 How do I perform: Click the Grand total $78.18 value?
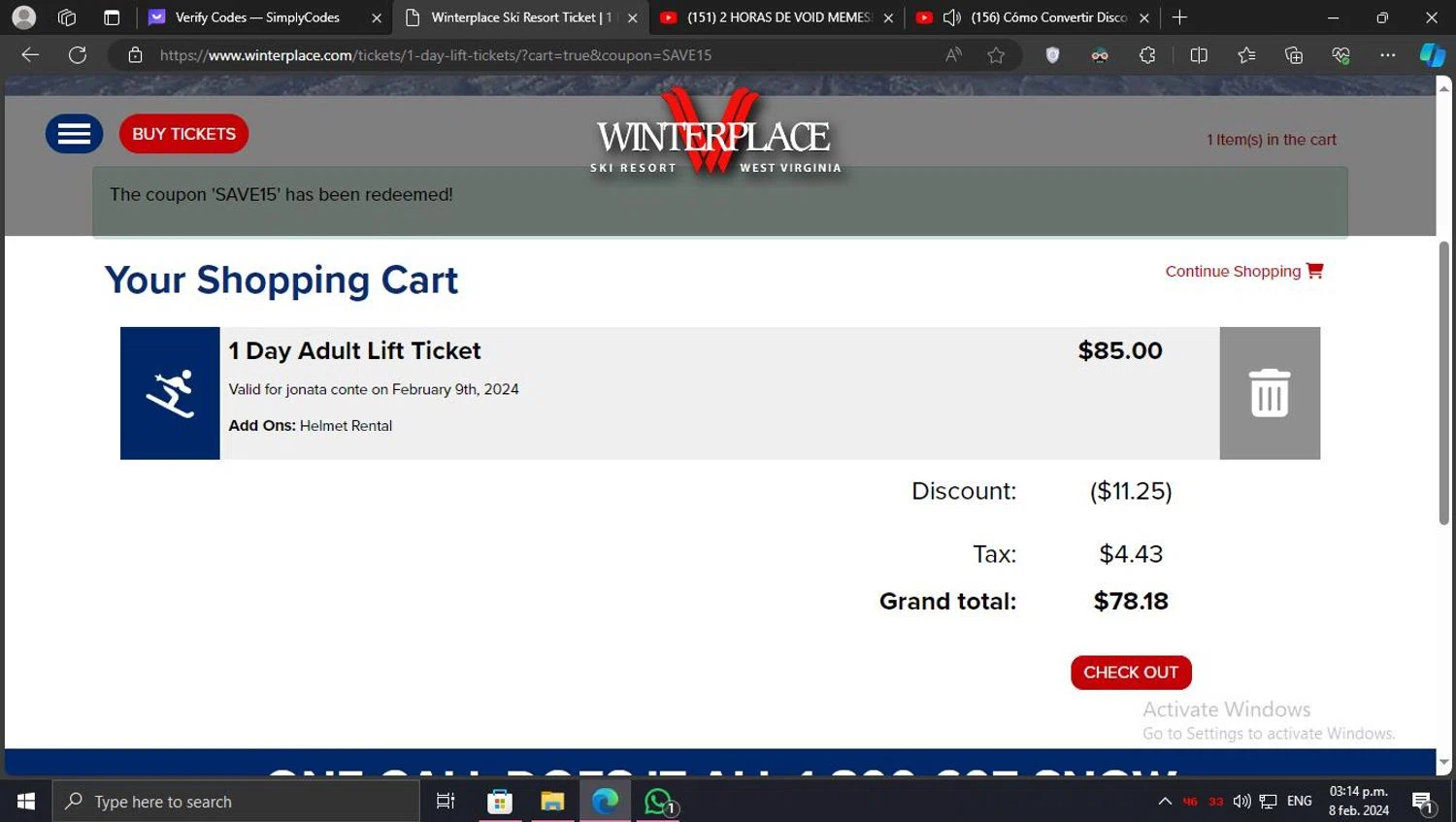1131,601
